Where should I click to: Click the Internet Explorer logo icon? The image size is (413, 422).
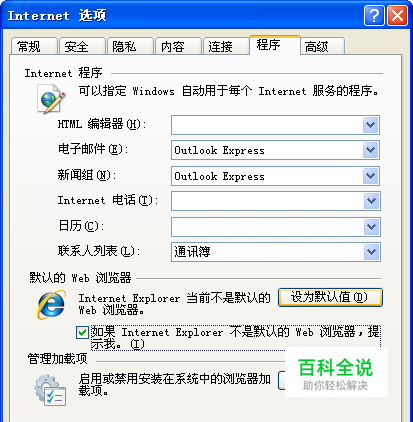tap(51, 305)
